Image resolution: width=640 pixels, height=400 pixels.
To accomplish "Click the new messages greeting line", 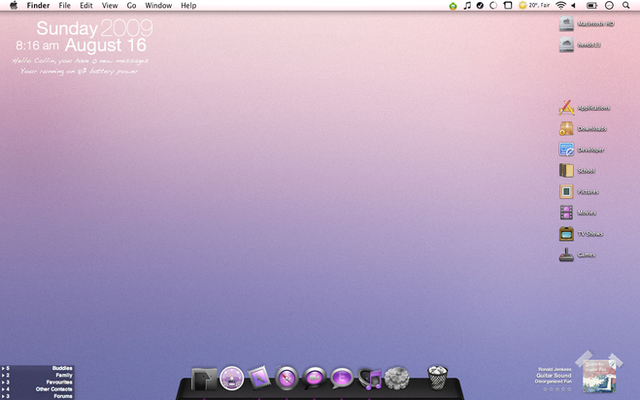I will 80,61.
